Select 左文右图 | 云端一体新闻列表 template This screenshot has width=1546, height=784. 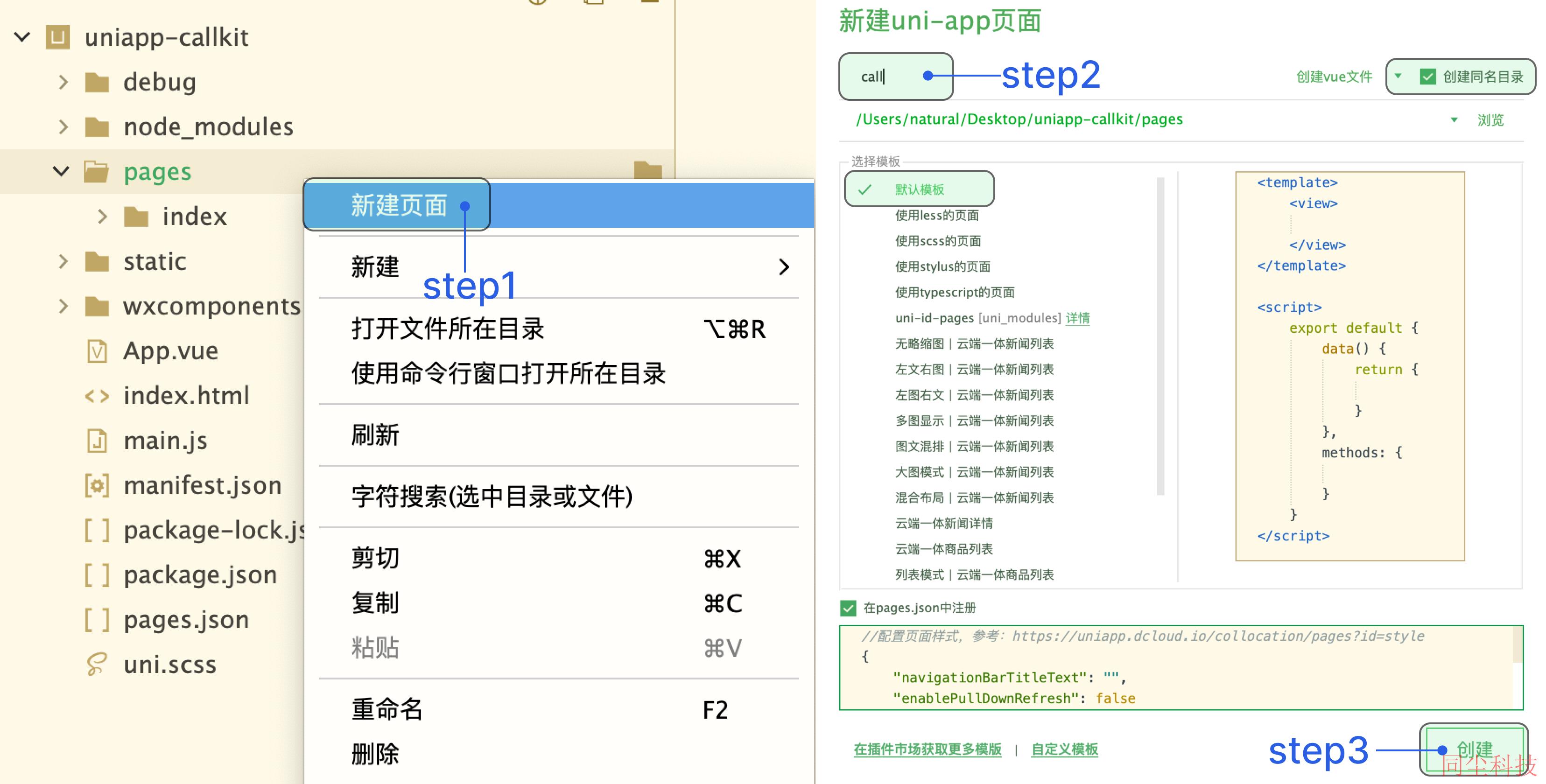click(974, 370)
